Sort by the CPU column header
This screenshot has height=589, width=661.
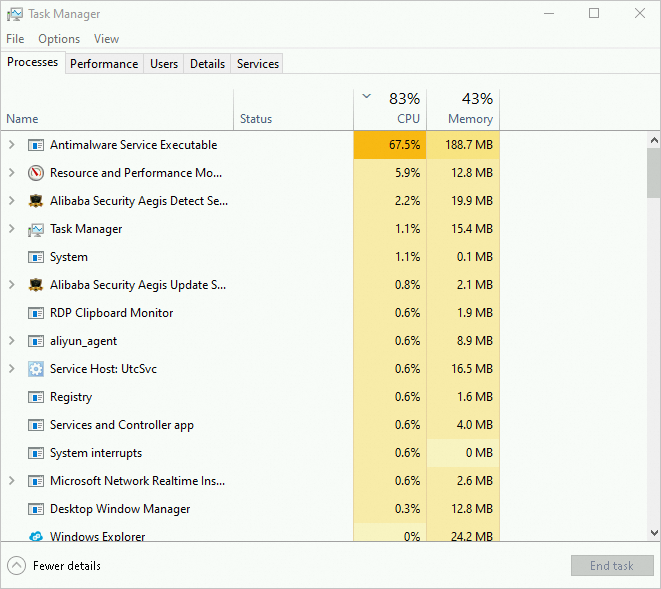(x=390, y=110)
